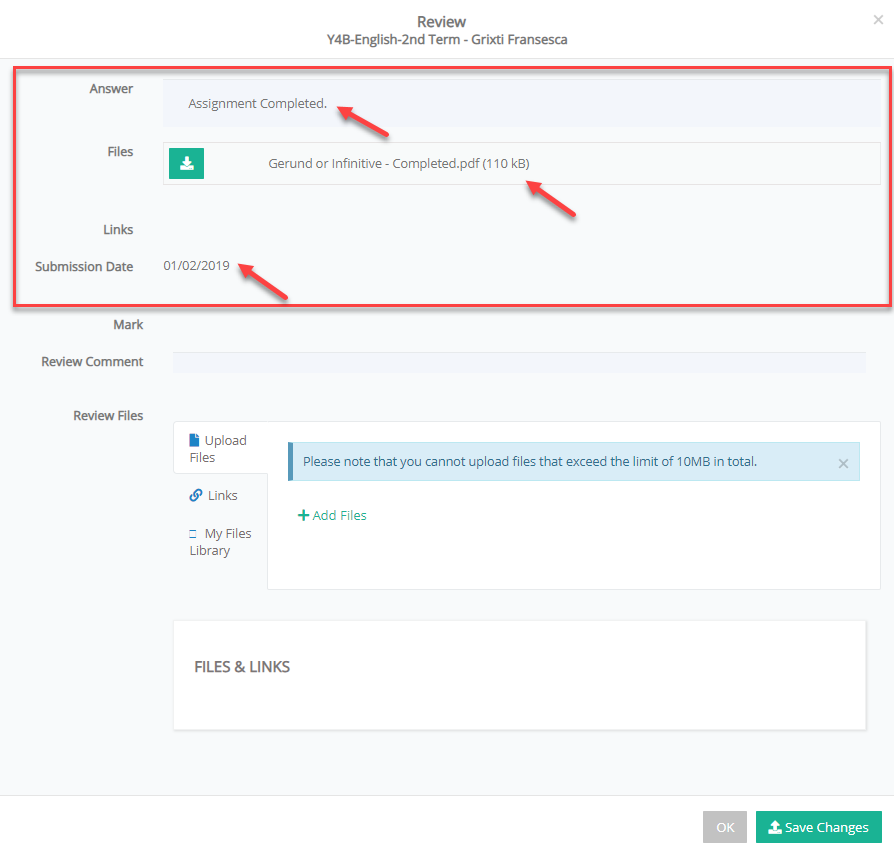
Task: Switch to the Links tab
Action: point(213,496)
